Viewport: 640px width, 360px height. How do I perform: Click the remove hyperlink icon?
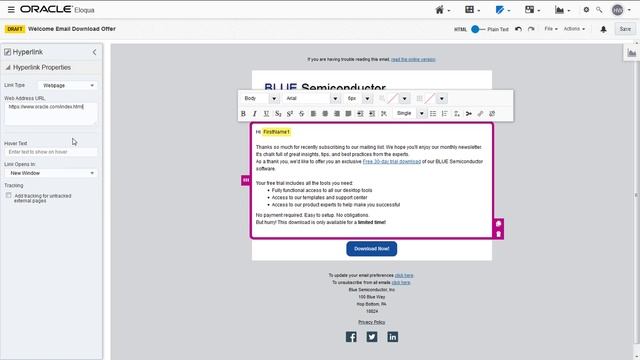492,113
